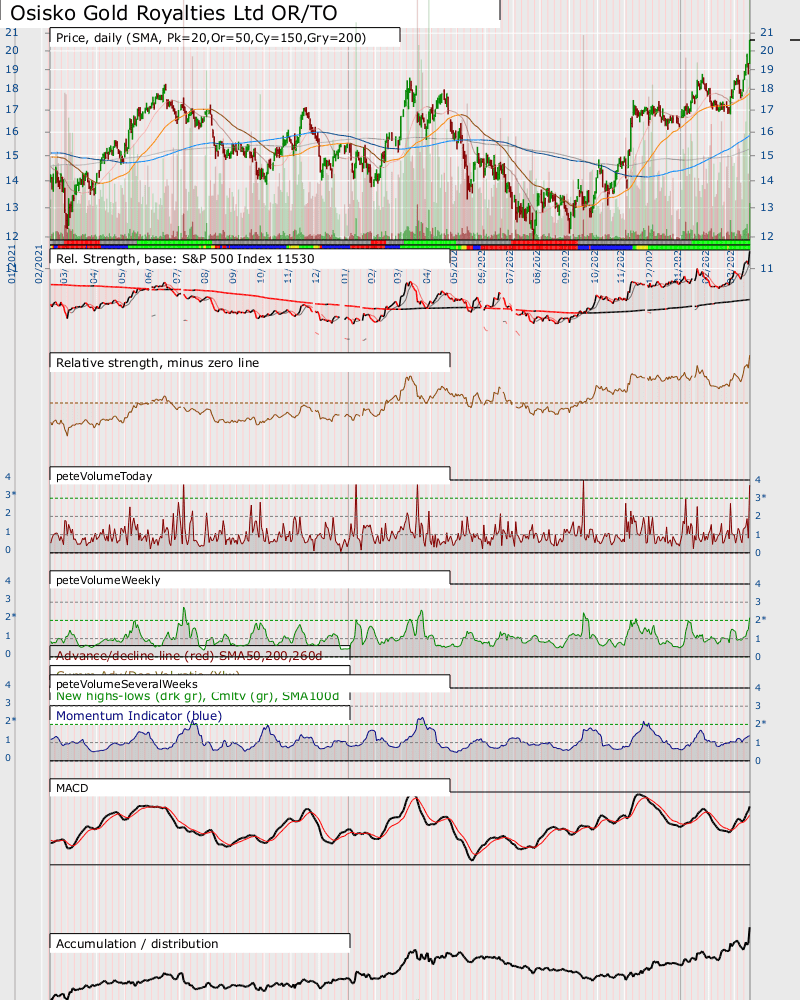
Task: Click the 01/2021 date label
Action: pos(11,264)
